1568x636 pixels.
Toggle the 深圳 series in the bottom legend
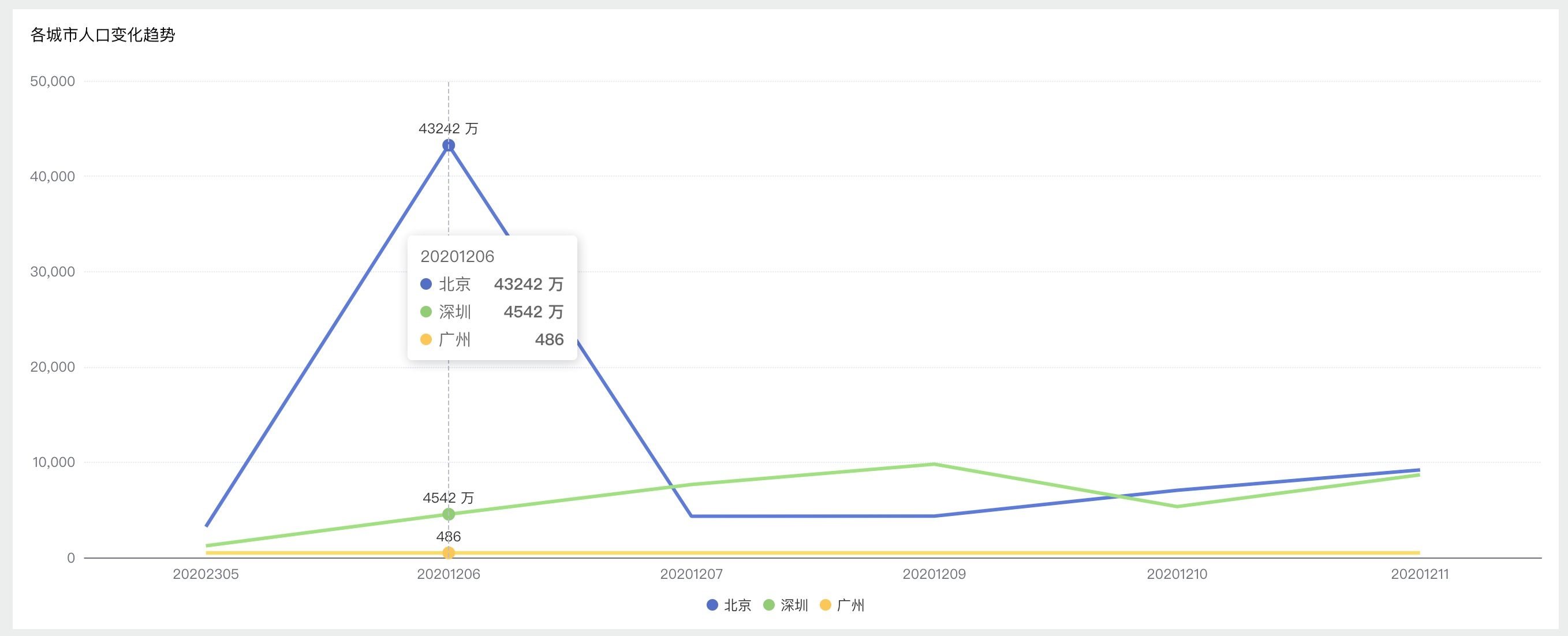click(785, 605)
